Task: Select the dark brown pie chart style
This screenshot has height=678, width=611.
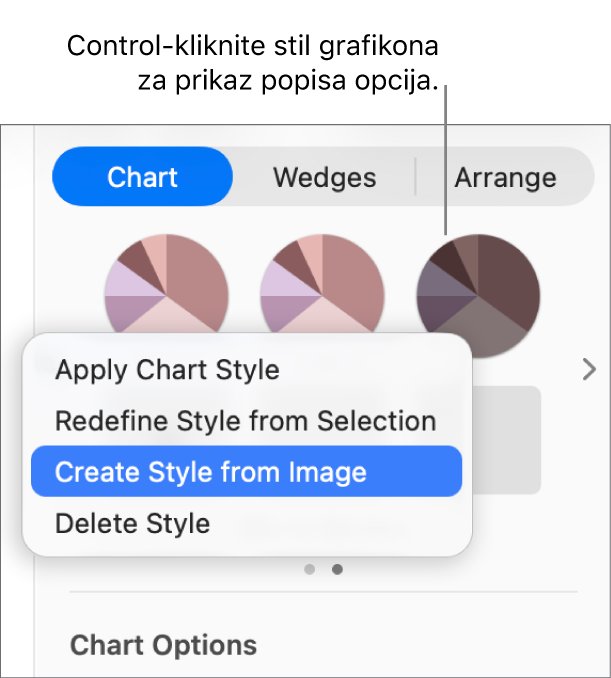Action: (x=478, y=295)
